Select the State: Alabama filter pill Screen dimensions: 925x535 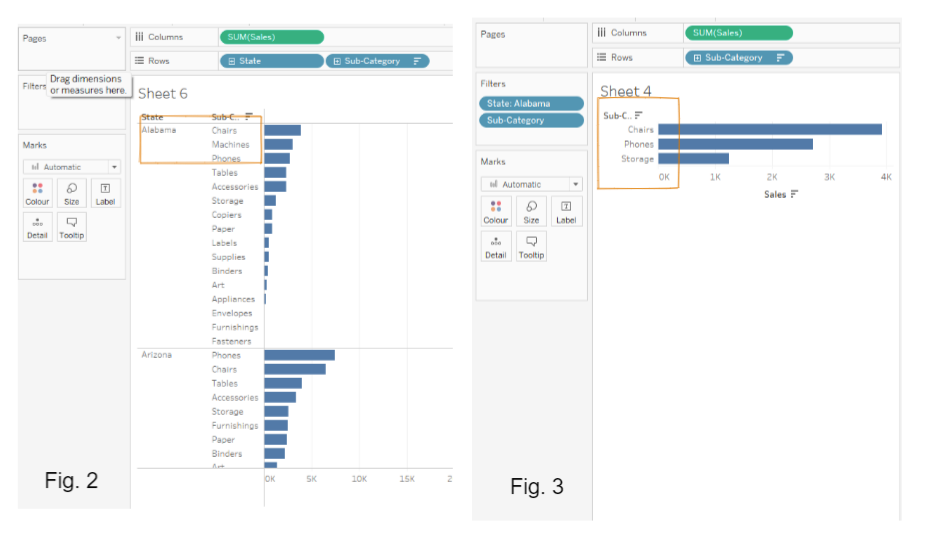click(531, 103)
